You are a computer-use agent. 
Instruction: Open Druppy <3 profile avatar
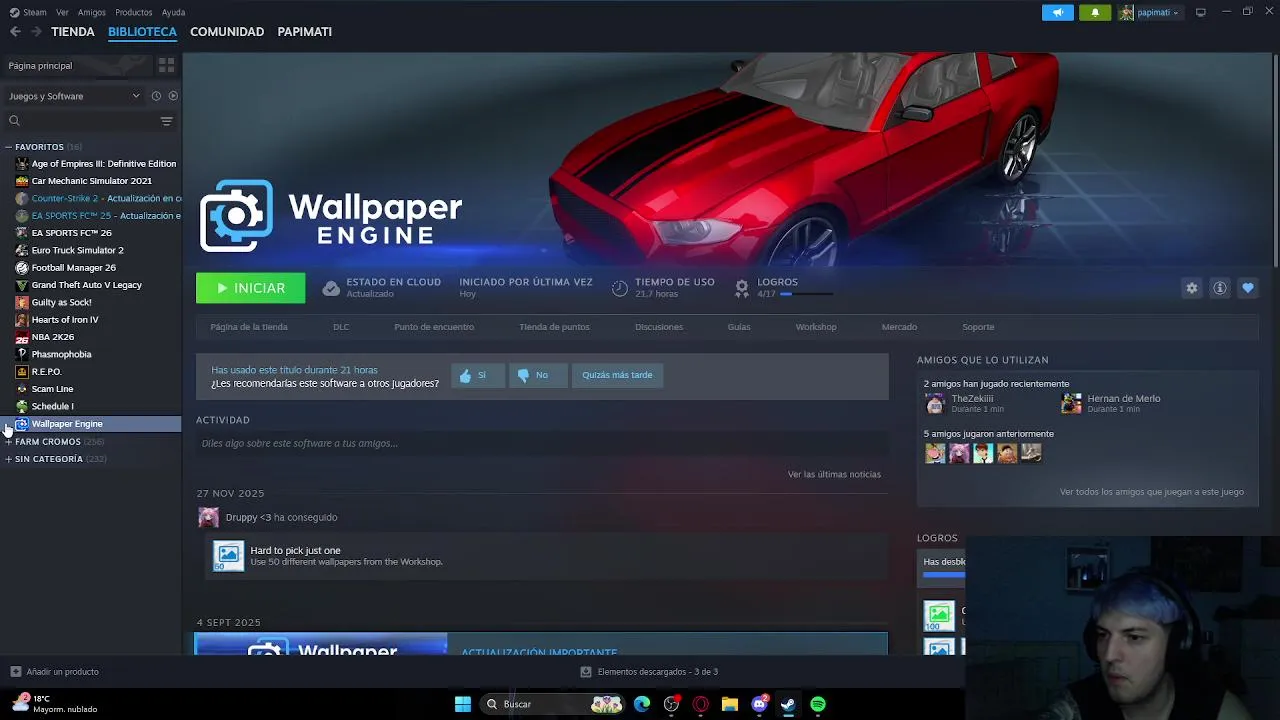(208, 517)
